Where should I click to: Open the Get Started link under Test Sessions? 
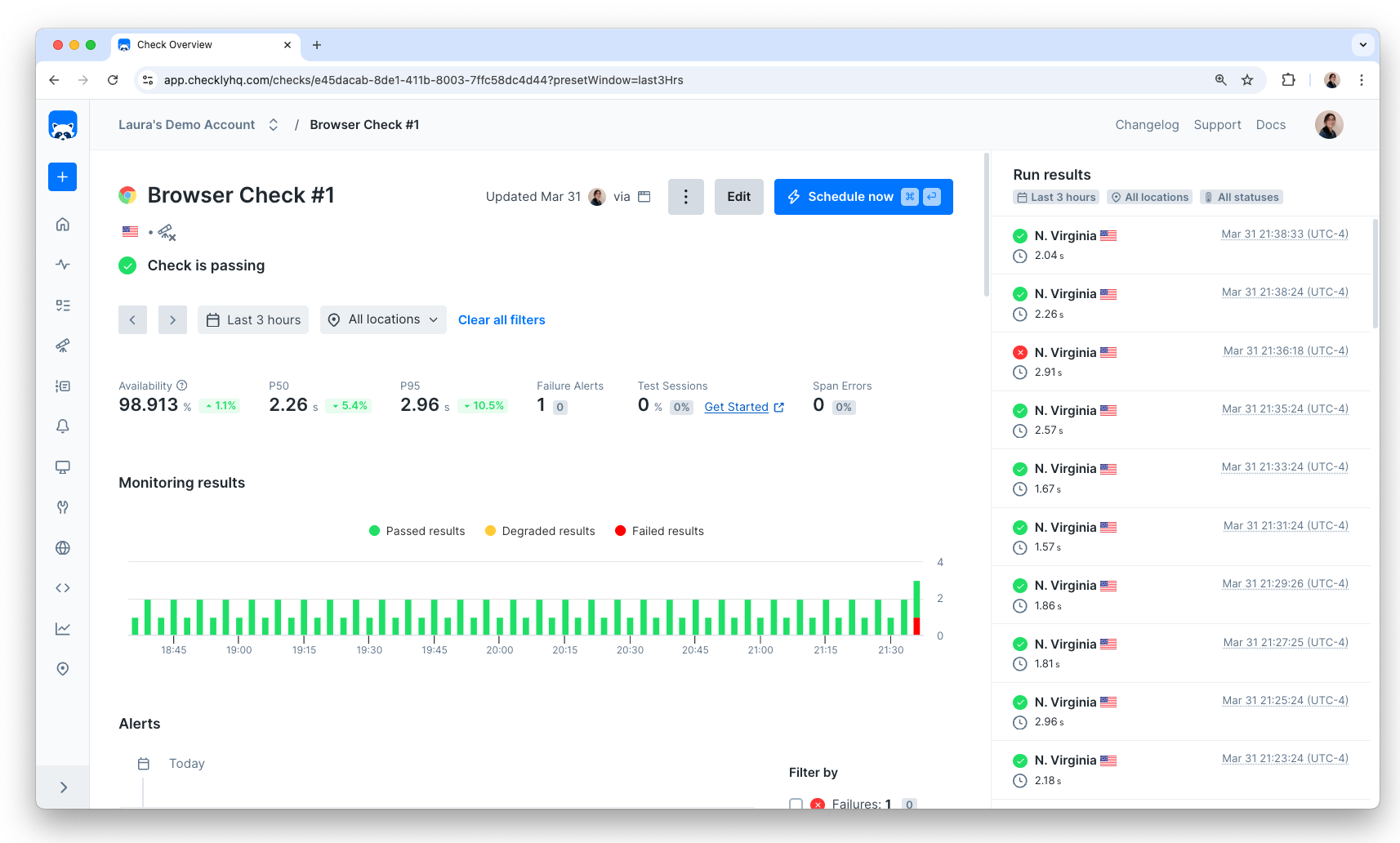click(x=736, y=406)
